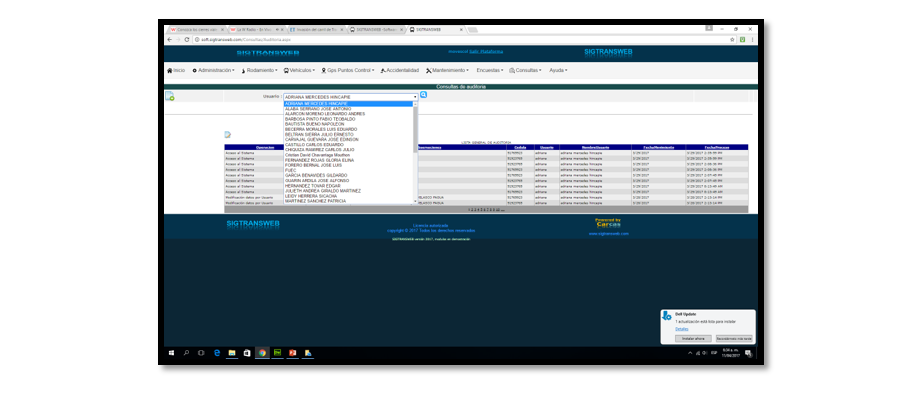Image resolution: width=908 pixels, height=407 pixels.
Task: Click the new document icon with green plus
Action: click(170, 96)
